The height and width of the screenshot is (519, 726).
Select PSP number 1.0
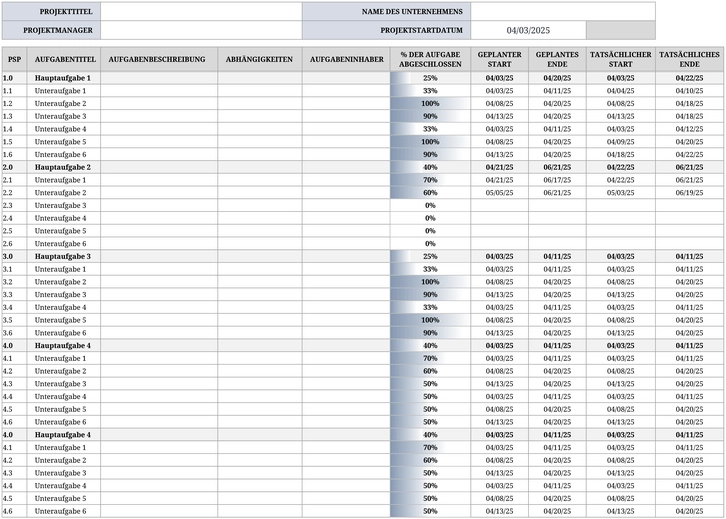pos(14,78)
